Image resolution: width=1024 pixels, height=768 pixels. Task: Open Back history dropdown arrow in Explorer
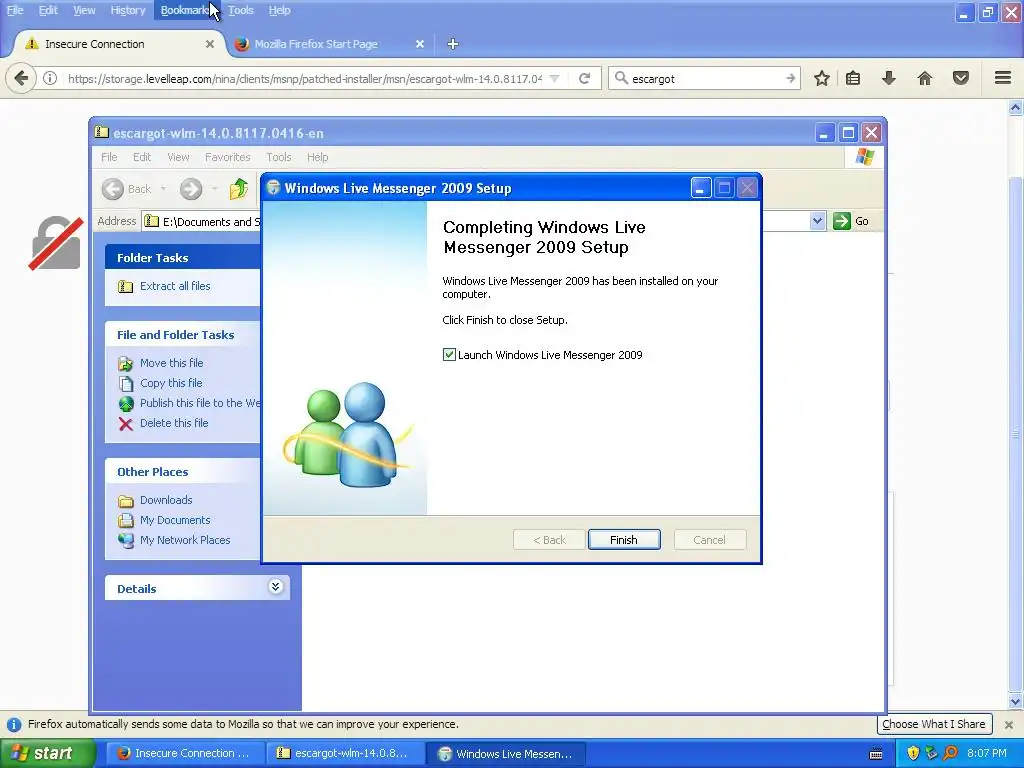pyautogui.click(x=163, y=189)
